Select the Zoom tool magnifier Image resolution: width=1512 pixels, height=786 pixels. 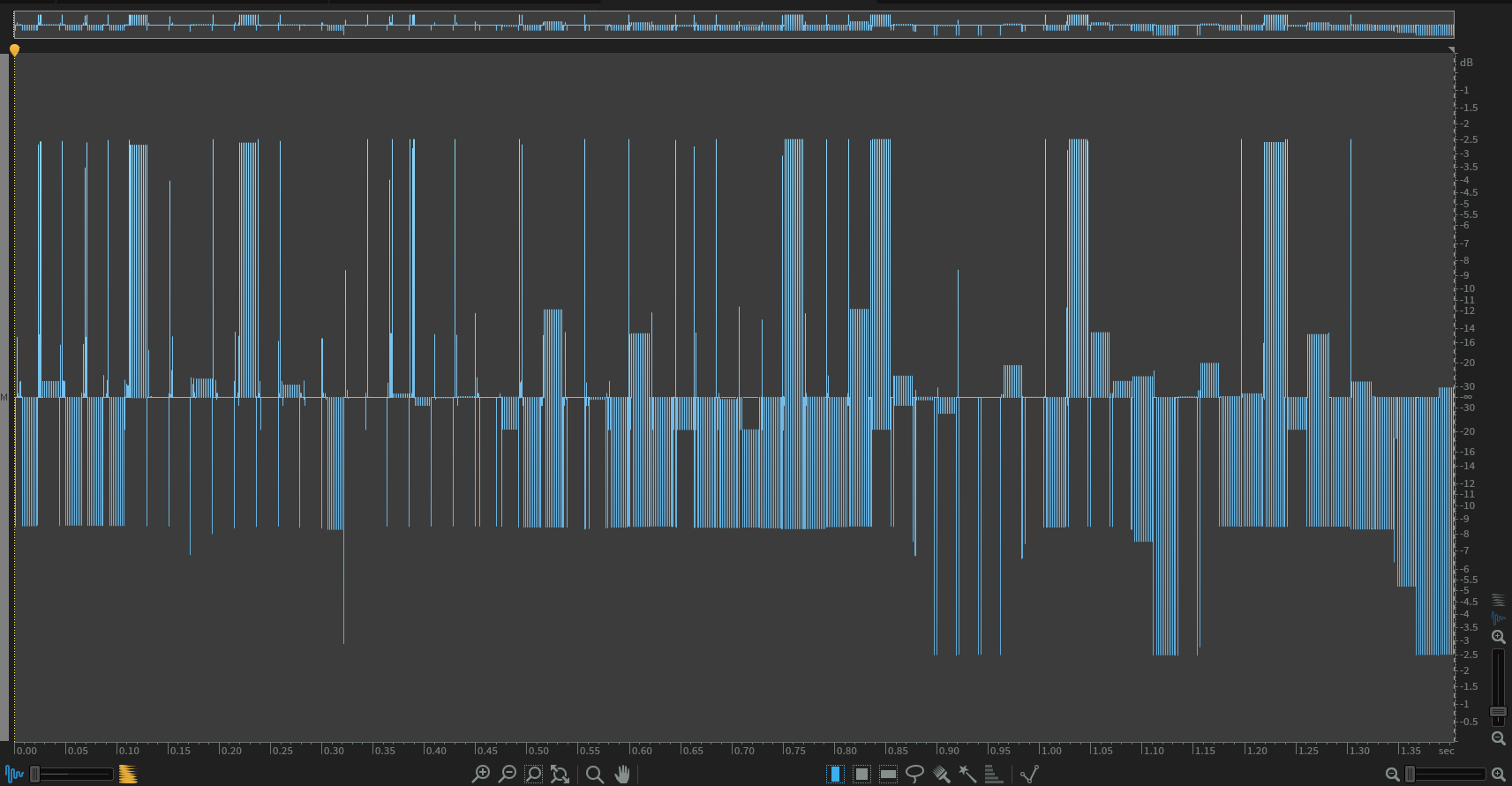(x=595, y=775)
